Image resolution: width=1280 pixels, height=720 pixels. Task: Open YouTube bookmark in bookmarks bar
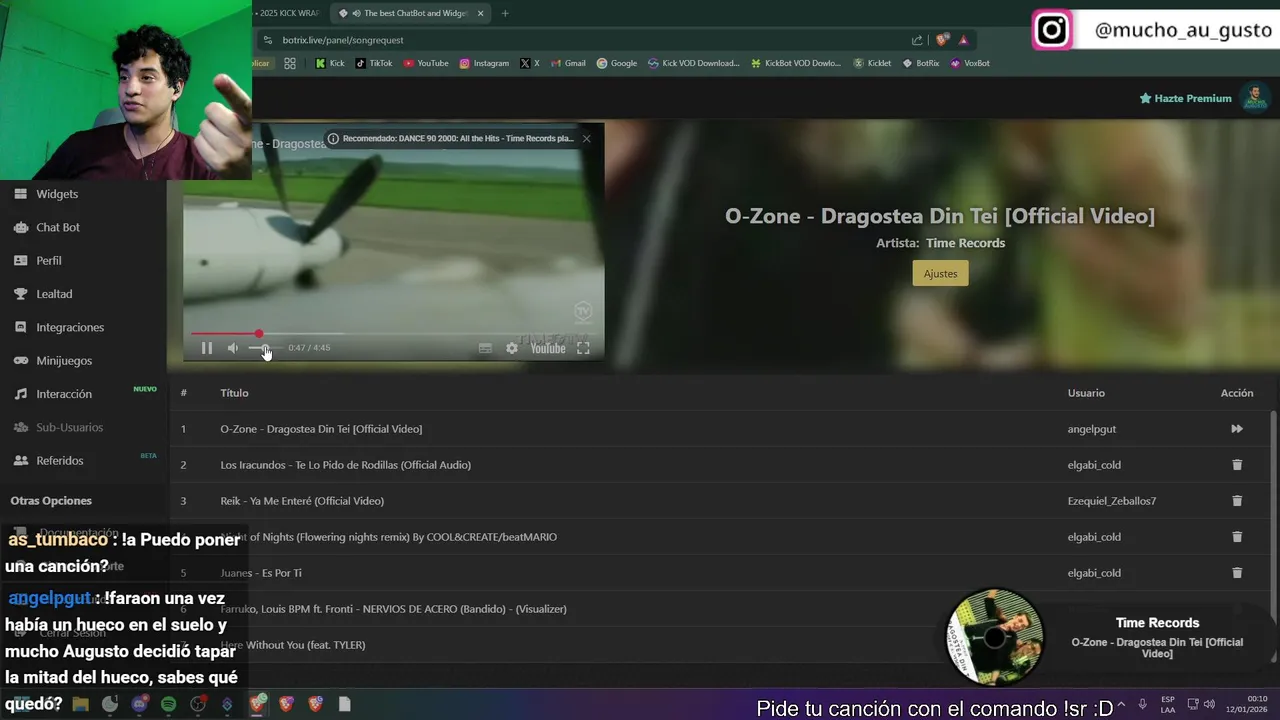pyautogui.click(x=426, y=63)
